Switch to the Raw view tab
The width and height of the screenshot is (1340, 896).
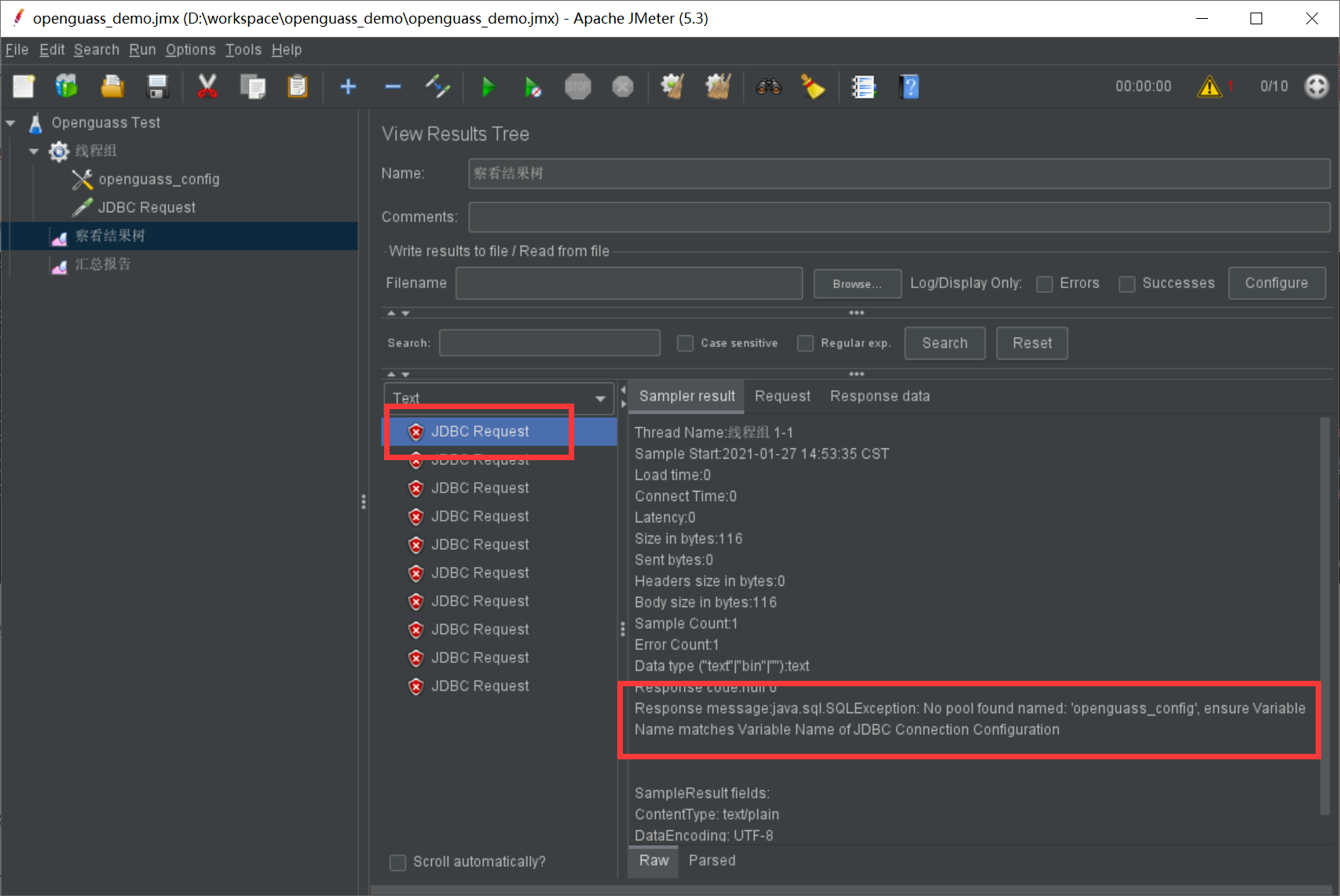(654, 861)
